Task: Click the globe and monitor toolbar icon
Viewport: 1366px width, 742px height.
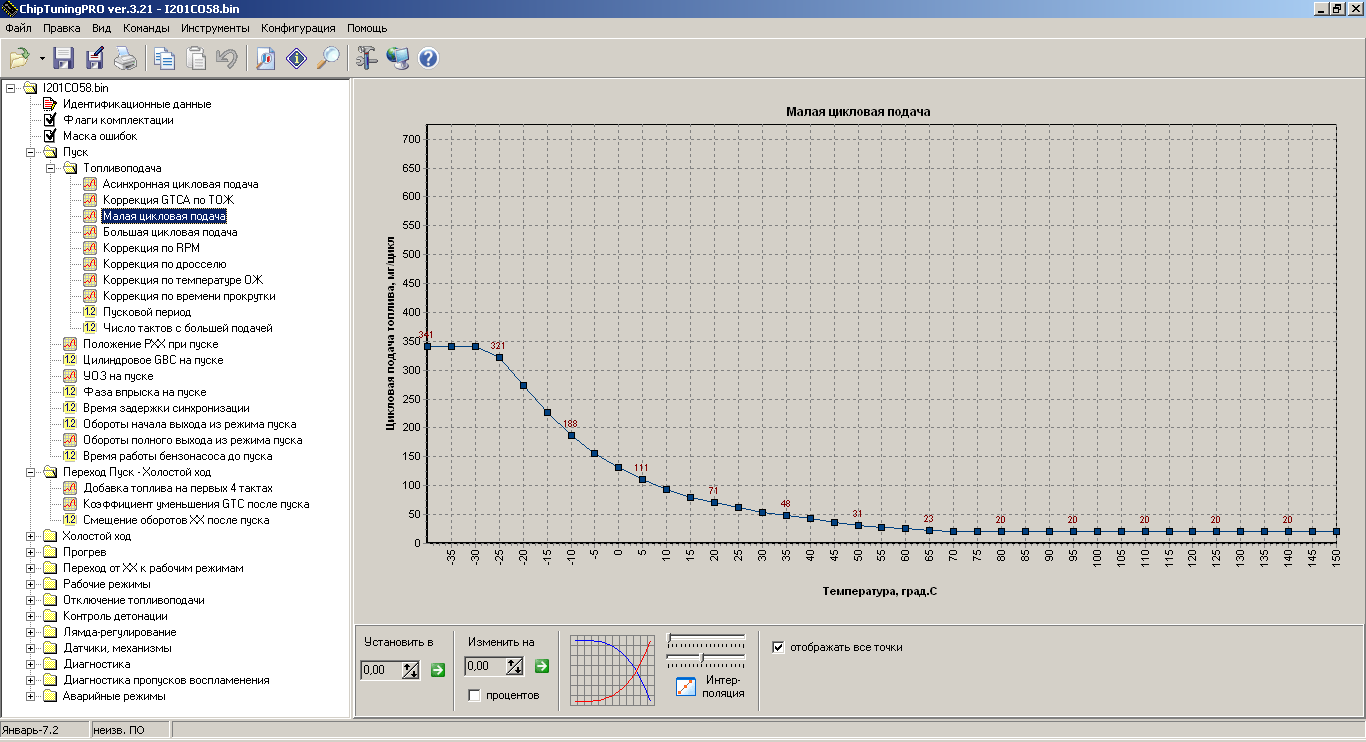Action: 397,58
